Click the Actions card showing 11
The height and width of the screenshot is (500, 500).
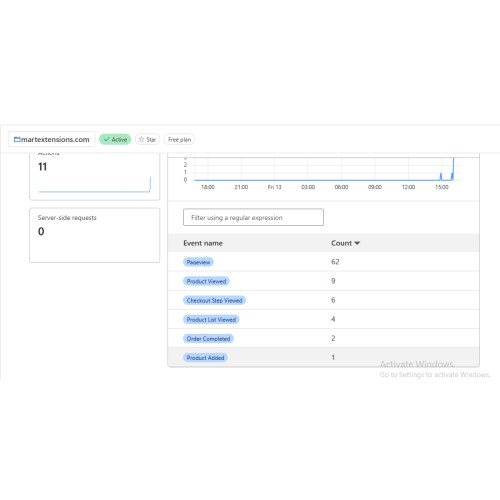(95, 177)
